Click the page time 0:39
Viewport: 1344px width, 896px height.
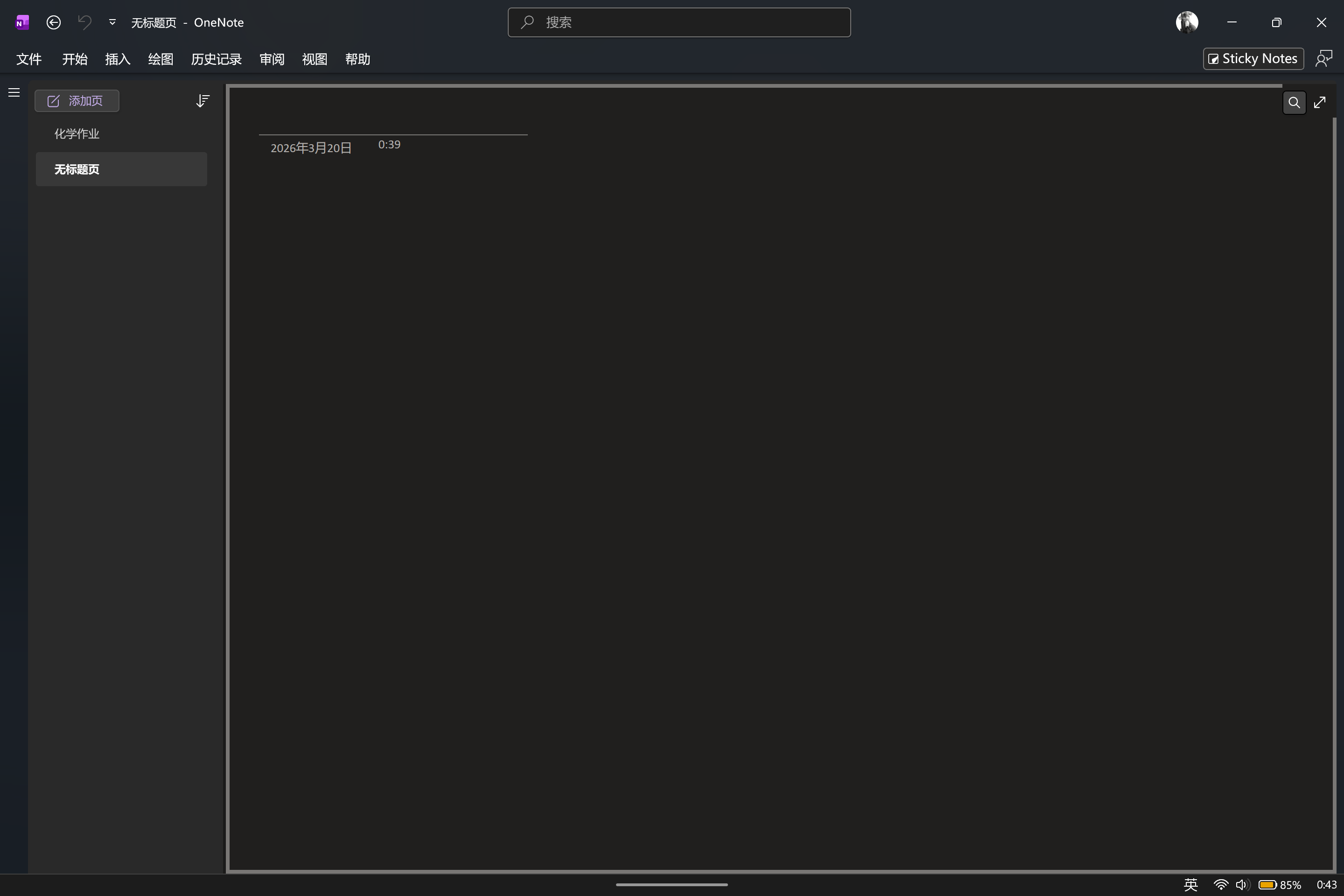tap(389, 145)
